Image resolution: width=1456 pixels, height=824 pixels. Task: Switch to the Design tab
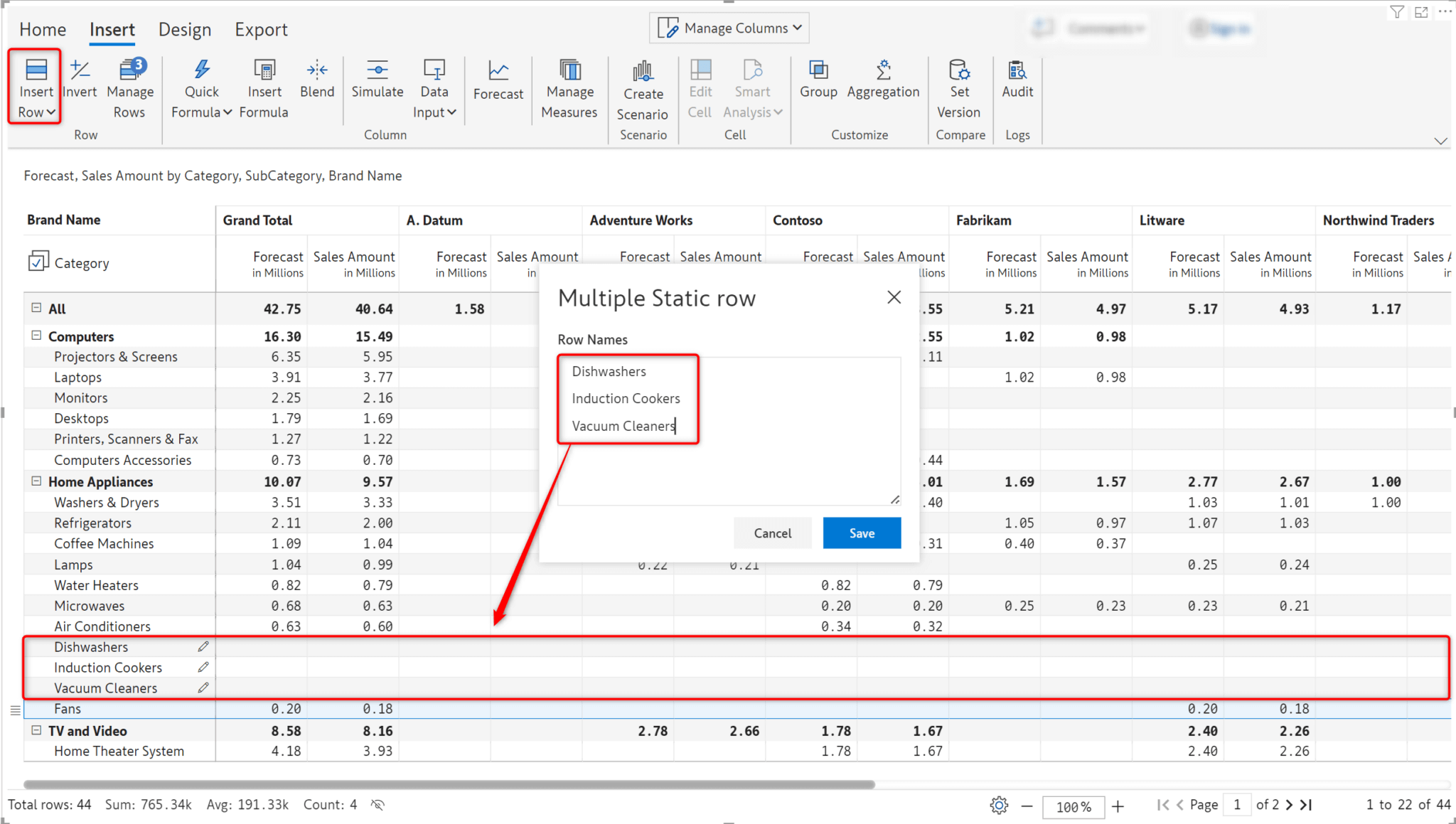click(184, 30)
